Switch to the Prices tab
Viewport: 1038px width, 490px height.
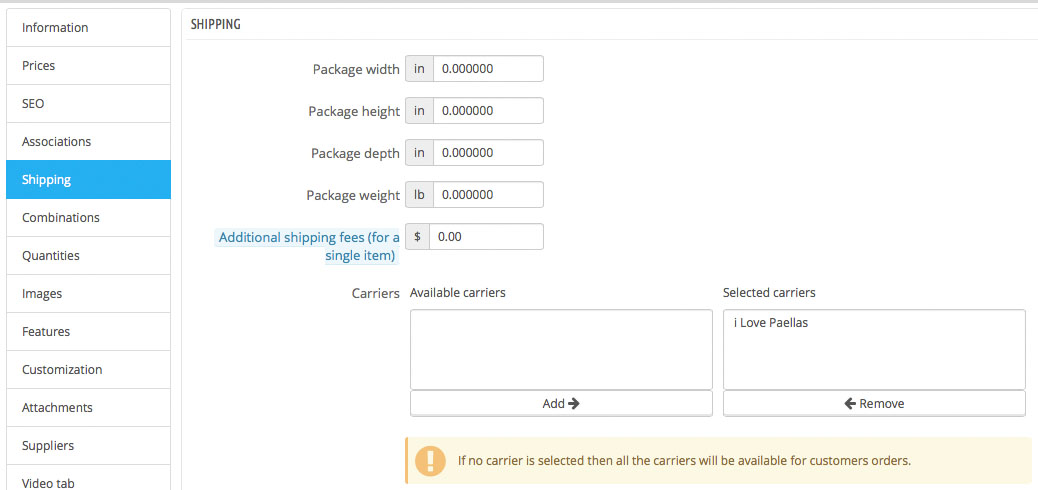point(88,65)
